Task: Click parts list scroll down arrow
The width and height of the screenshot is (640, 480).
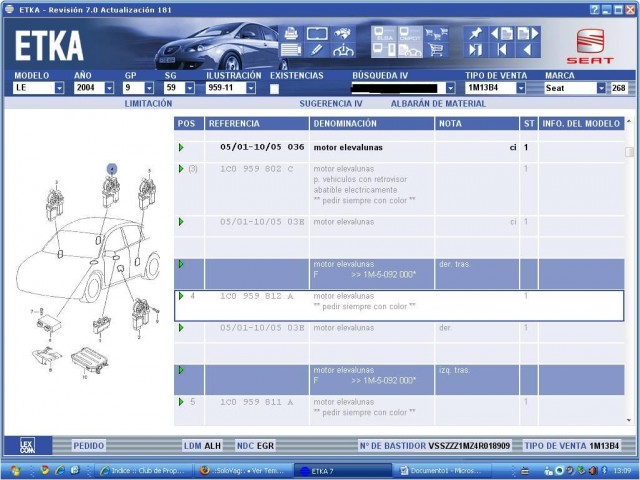Action: [629, 420]
